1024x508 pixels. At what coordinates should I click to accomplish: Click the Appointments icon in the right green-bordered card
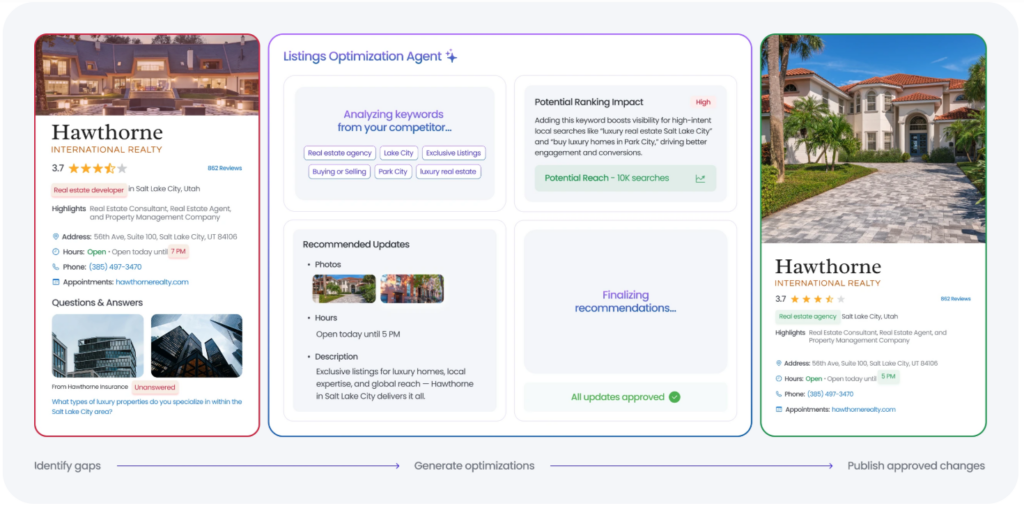780,409
